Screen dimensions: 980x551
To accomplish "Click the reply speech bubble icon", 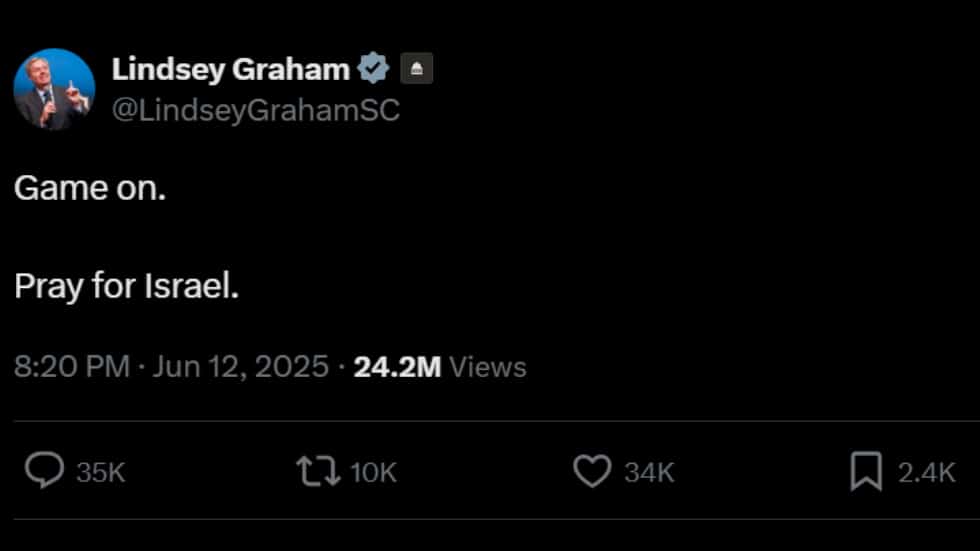I will pos(44,471).
